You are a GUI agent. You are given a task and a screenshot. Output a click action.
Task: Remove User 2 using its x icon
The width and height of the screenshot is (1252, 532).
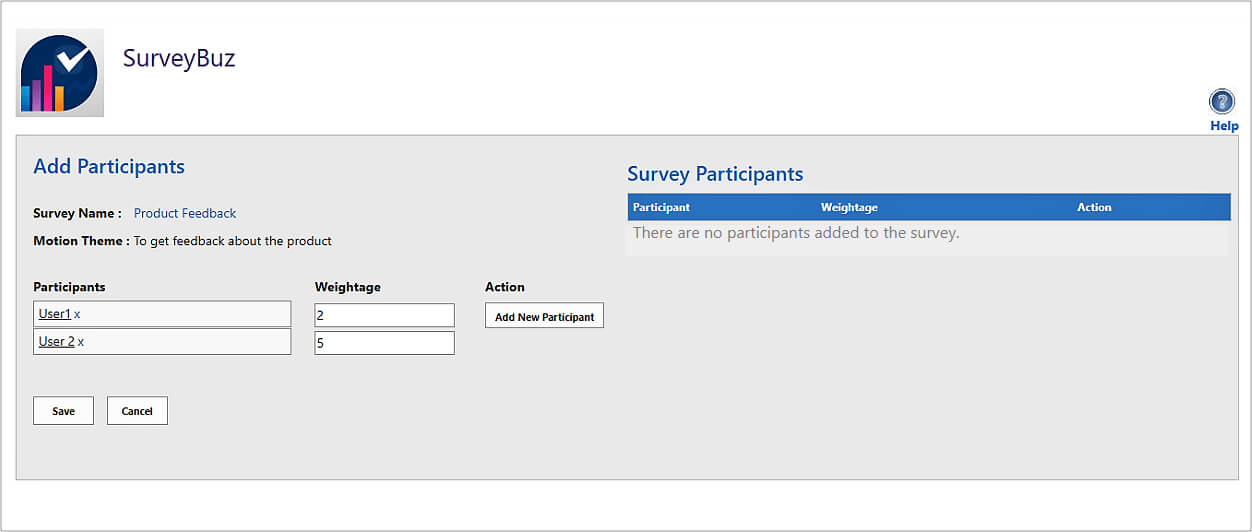coord(81,342)
